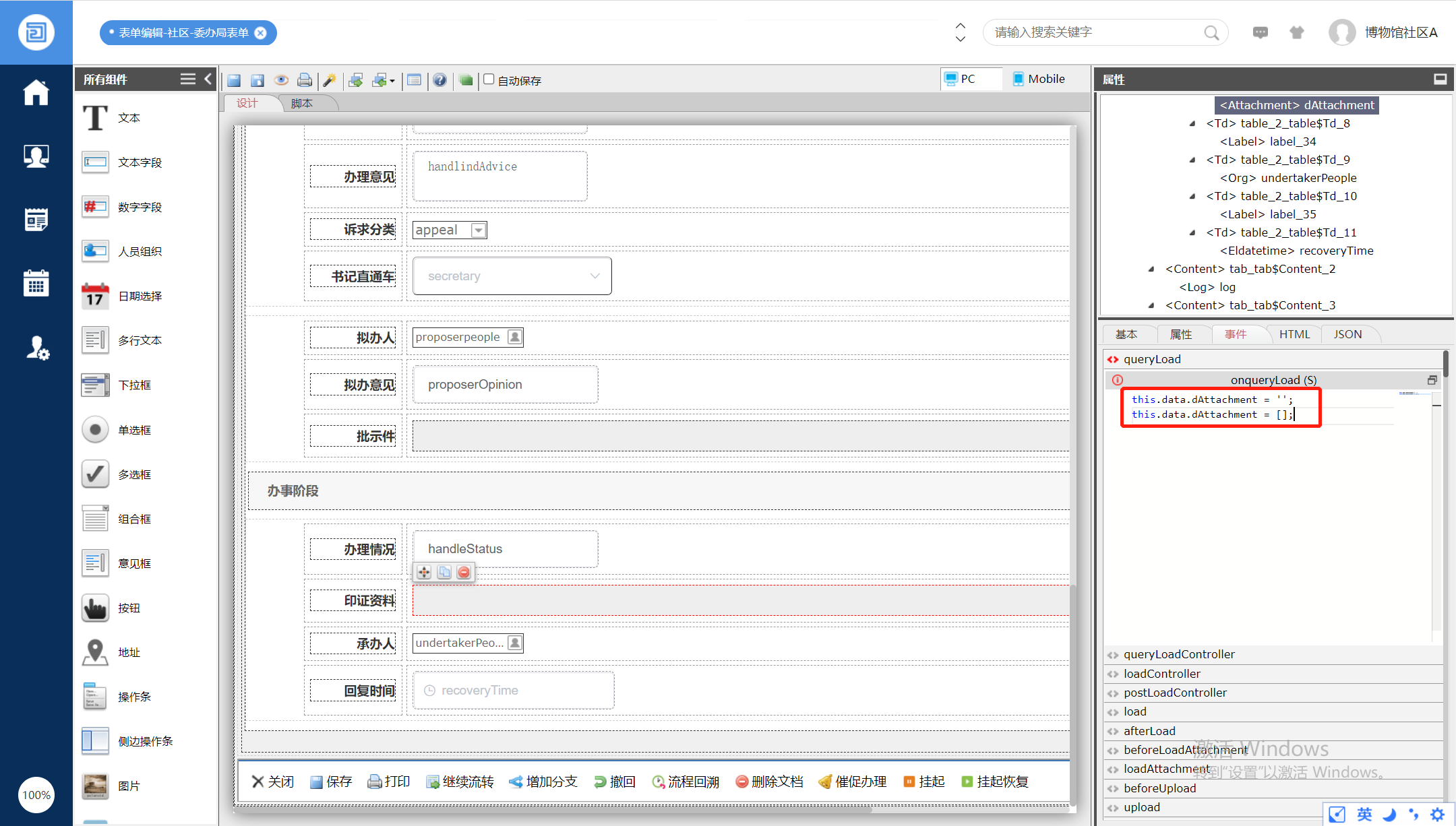Click the first save icon in toolbar

point(234,80)
